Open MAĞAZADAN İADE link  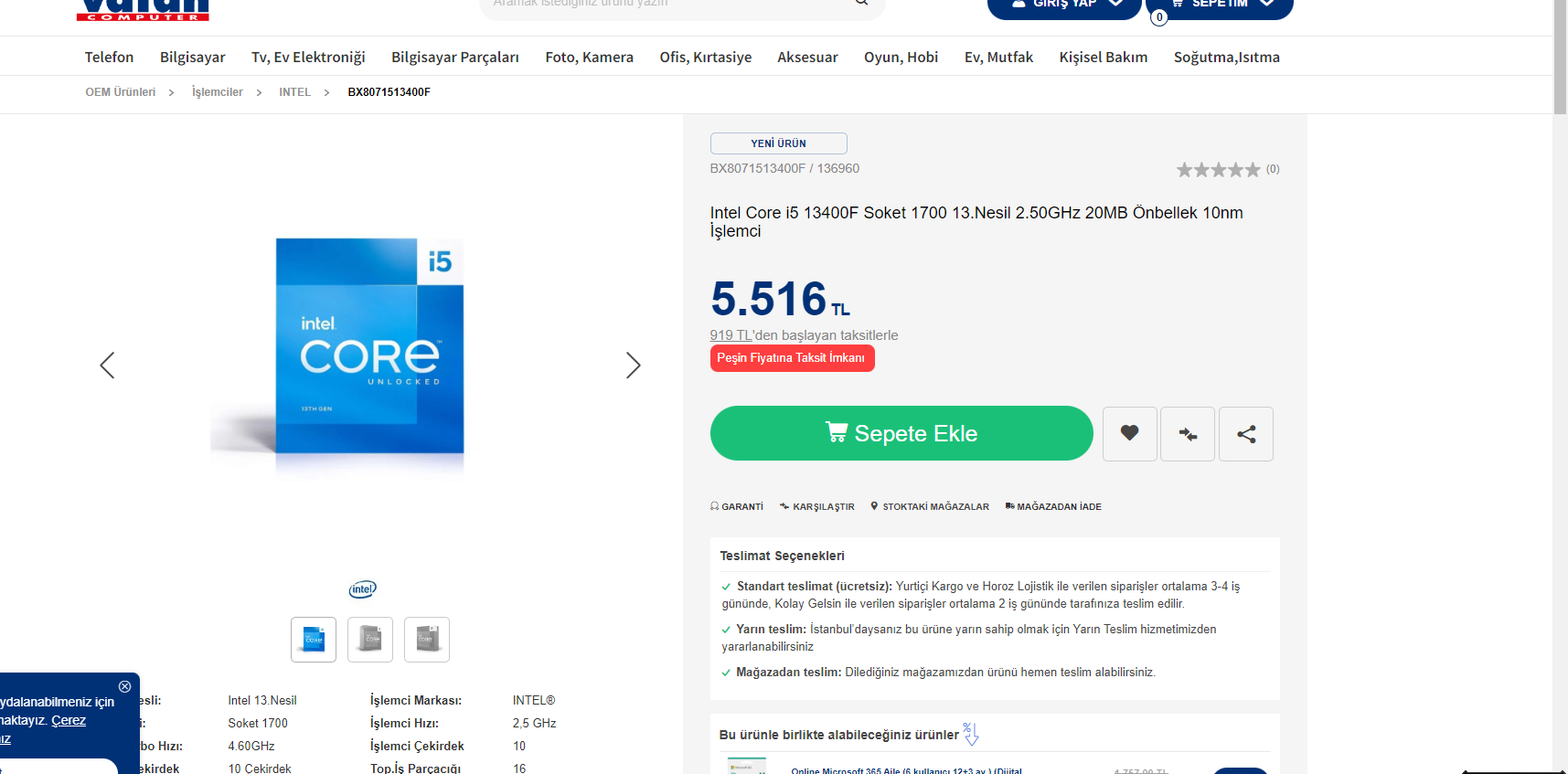(1053, 506)
